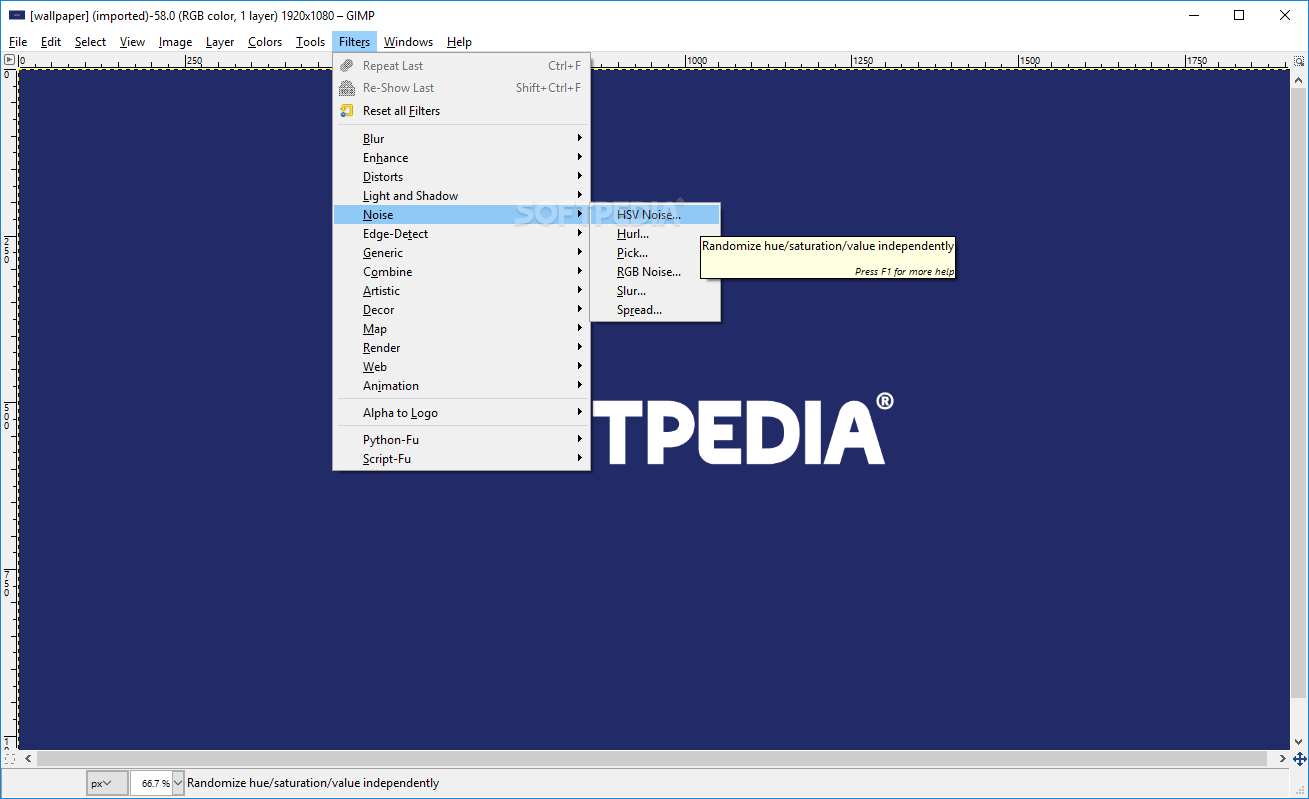This screenshot has width=1309, height=799.
Task: Open the Decor filters submenu
Action: tap(462, 310)
